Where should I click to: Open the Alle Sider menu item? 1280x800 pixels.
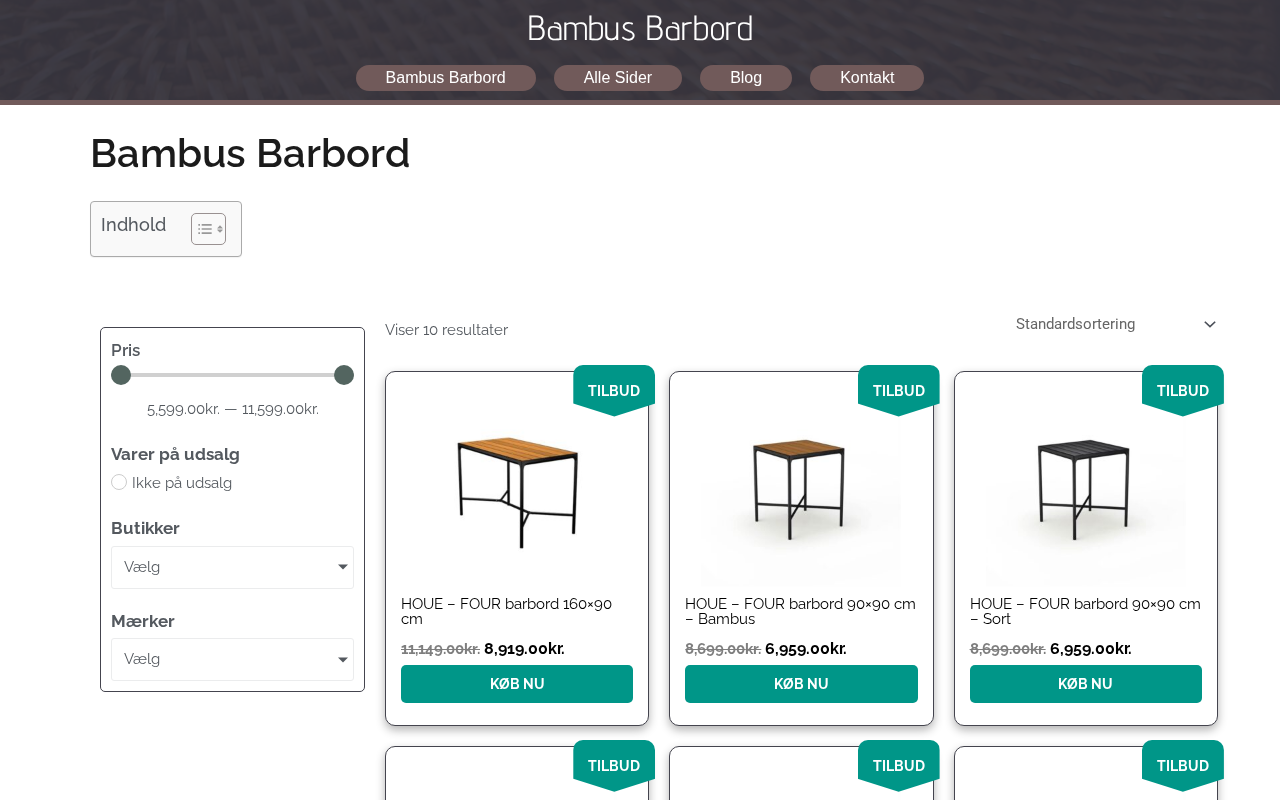[x=618, y=78]
